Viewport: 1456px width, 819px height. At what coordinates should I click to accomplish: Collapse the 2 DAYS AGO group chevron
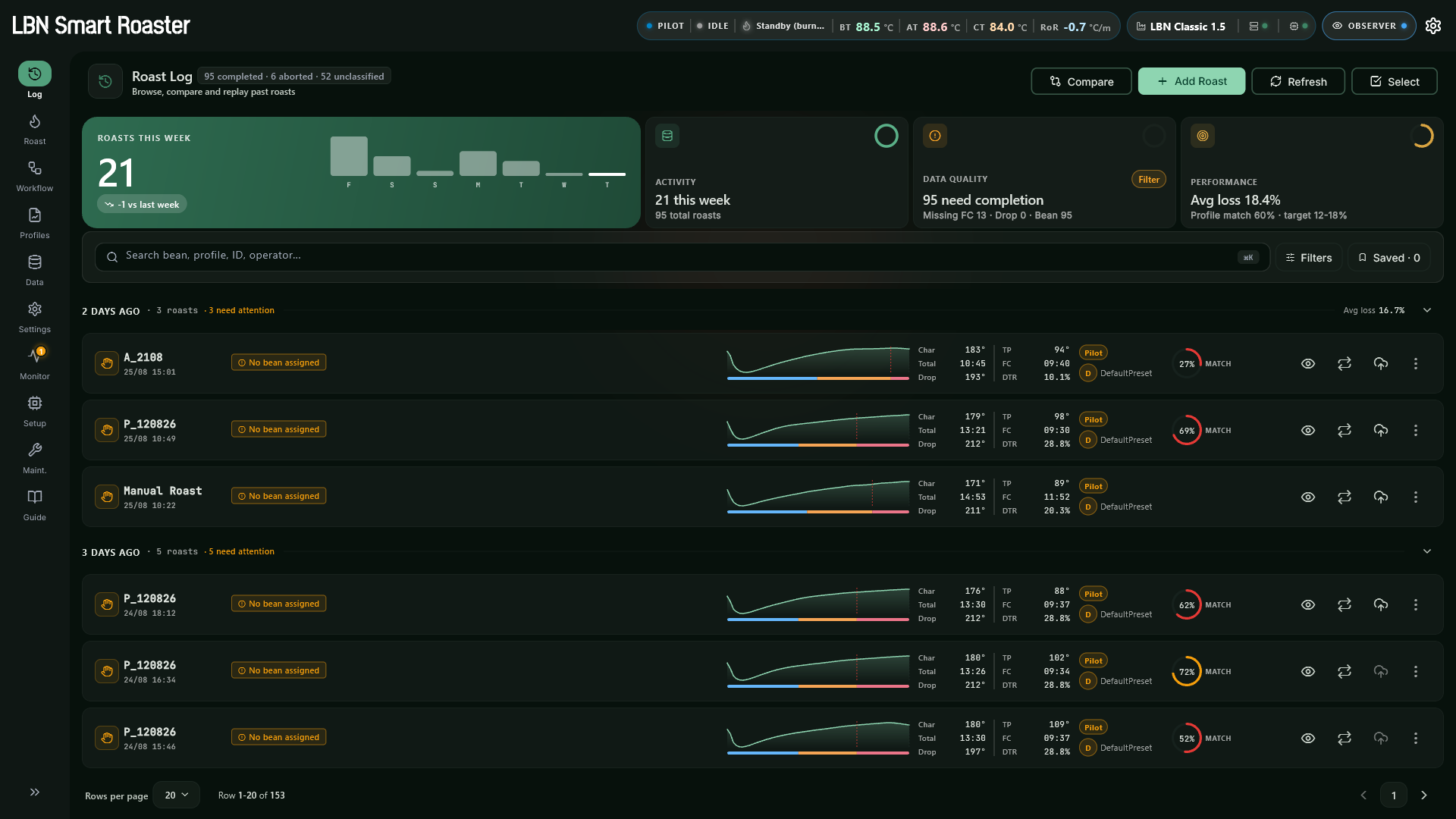(x=1427, y=310)
